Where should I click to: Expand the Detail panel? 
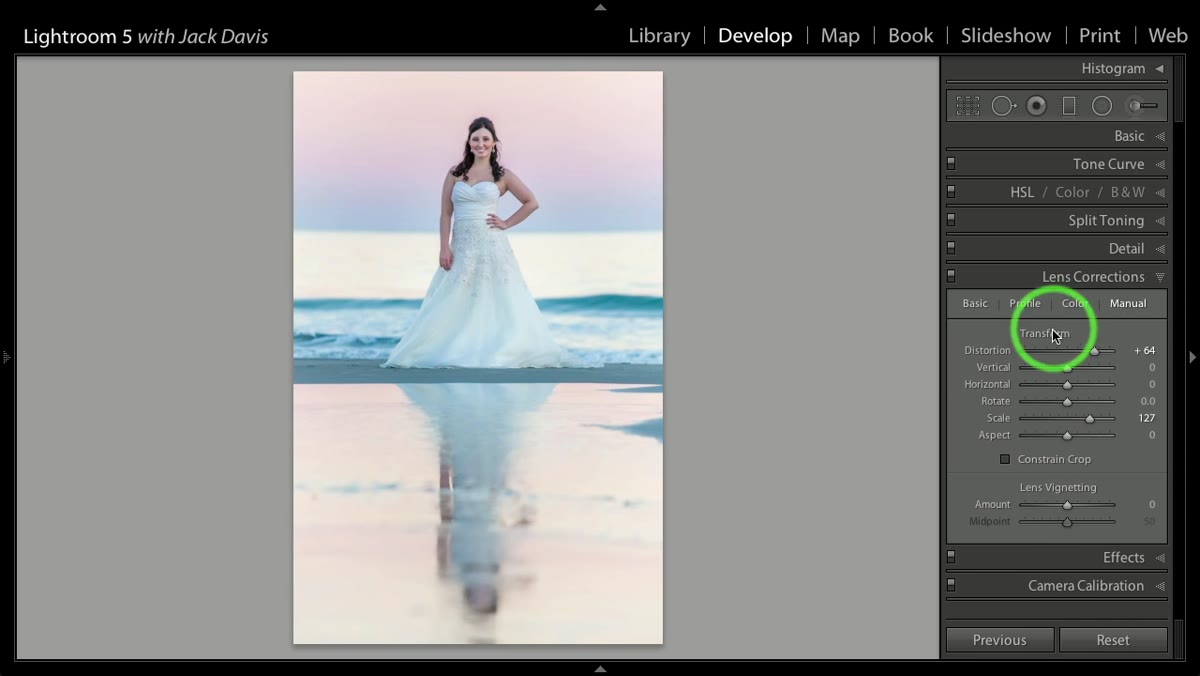click(x=1160, y=248)
